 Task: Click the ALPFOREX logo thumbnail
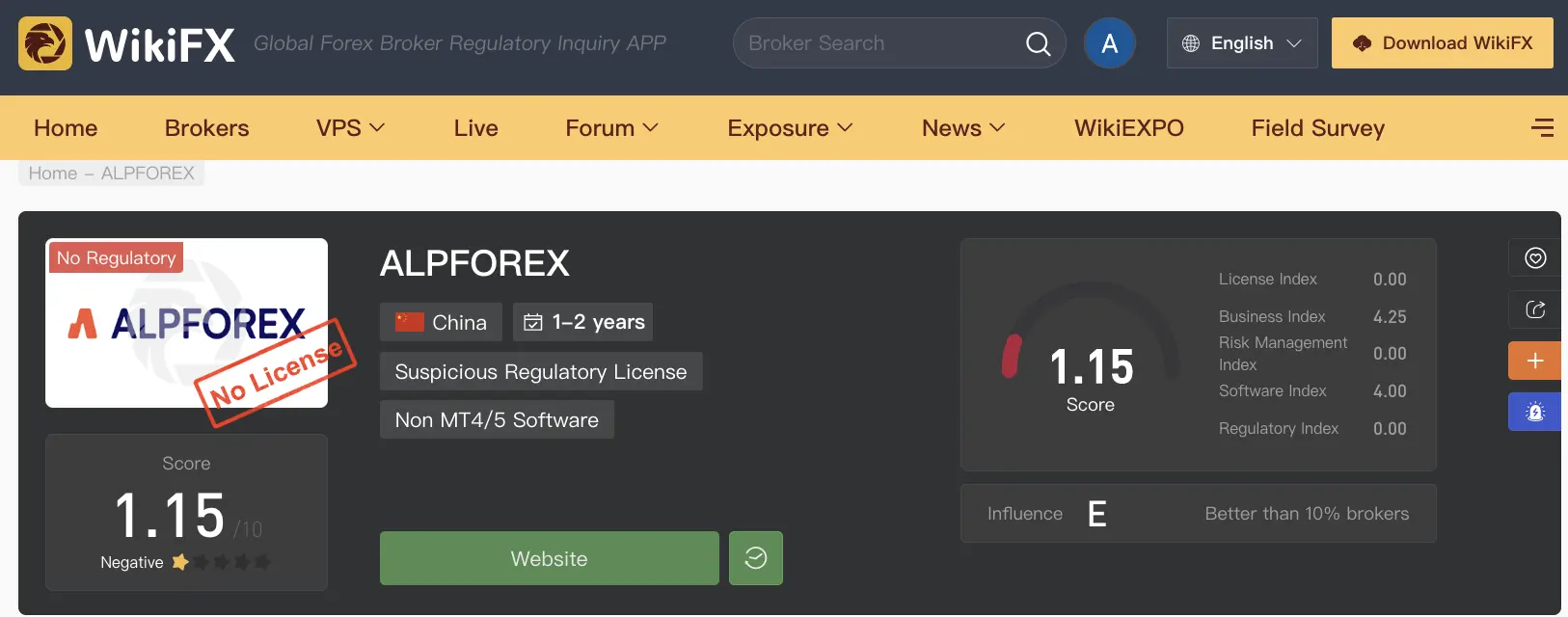click(186, 323)
